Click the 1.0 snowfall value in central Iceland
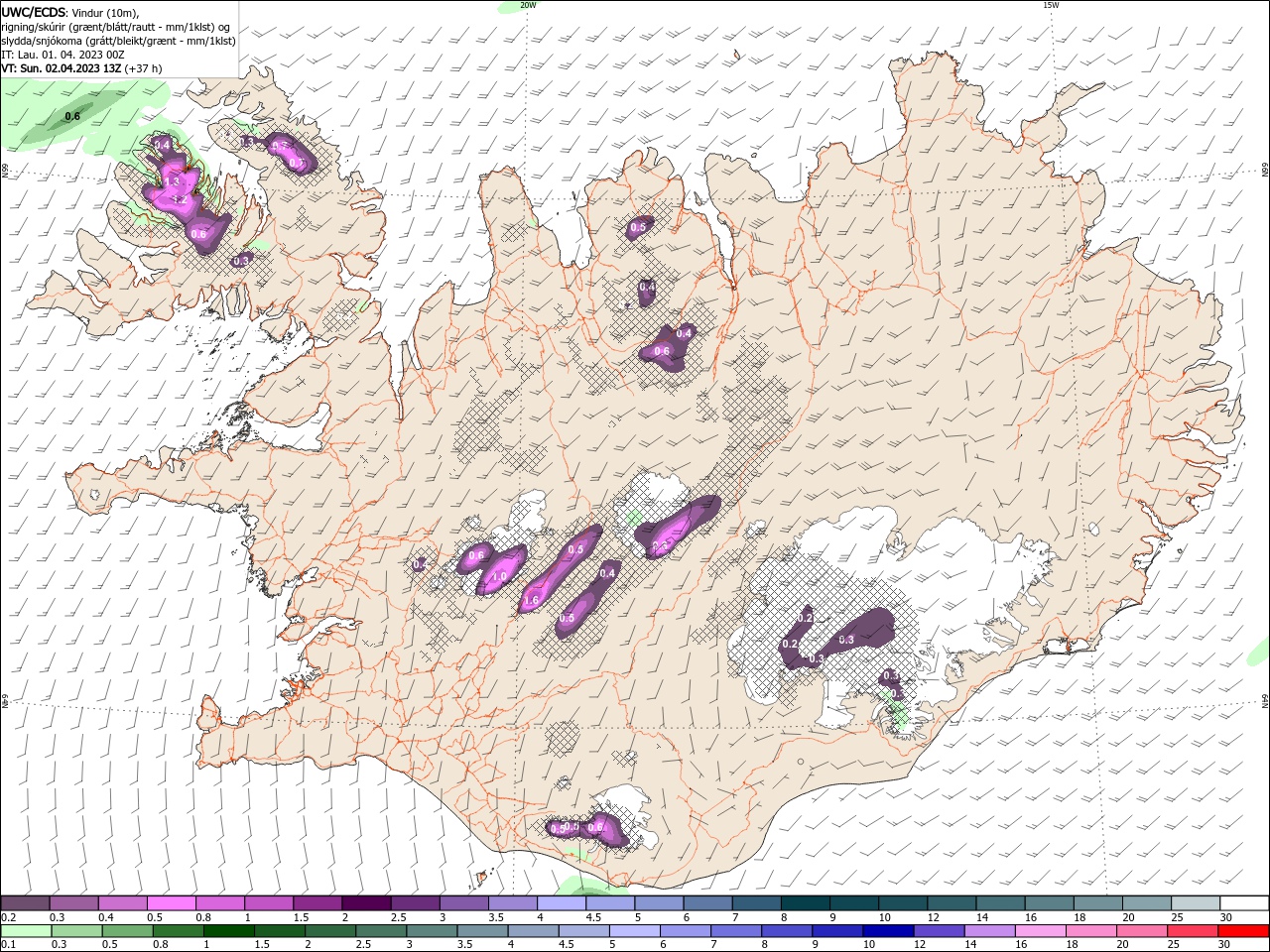 (x=500, y=576)
